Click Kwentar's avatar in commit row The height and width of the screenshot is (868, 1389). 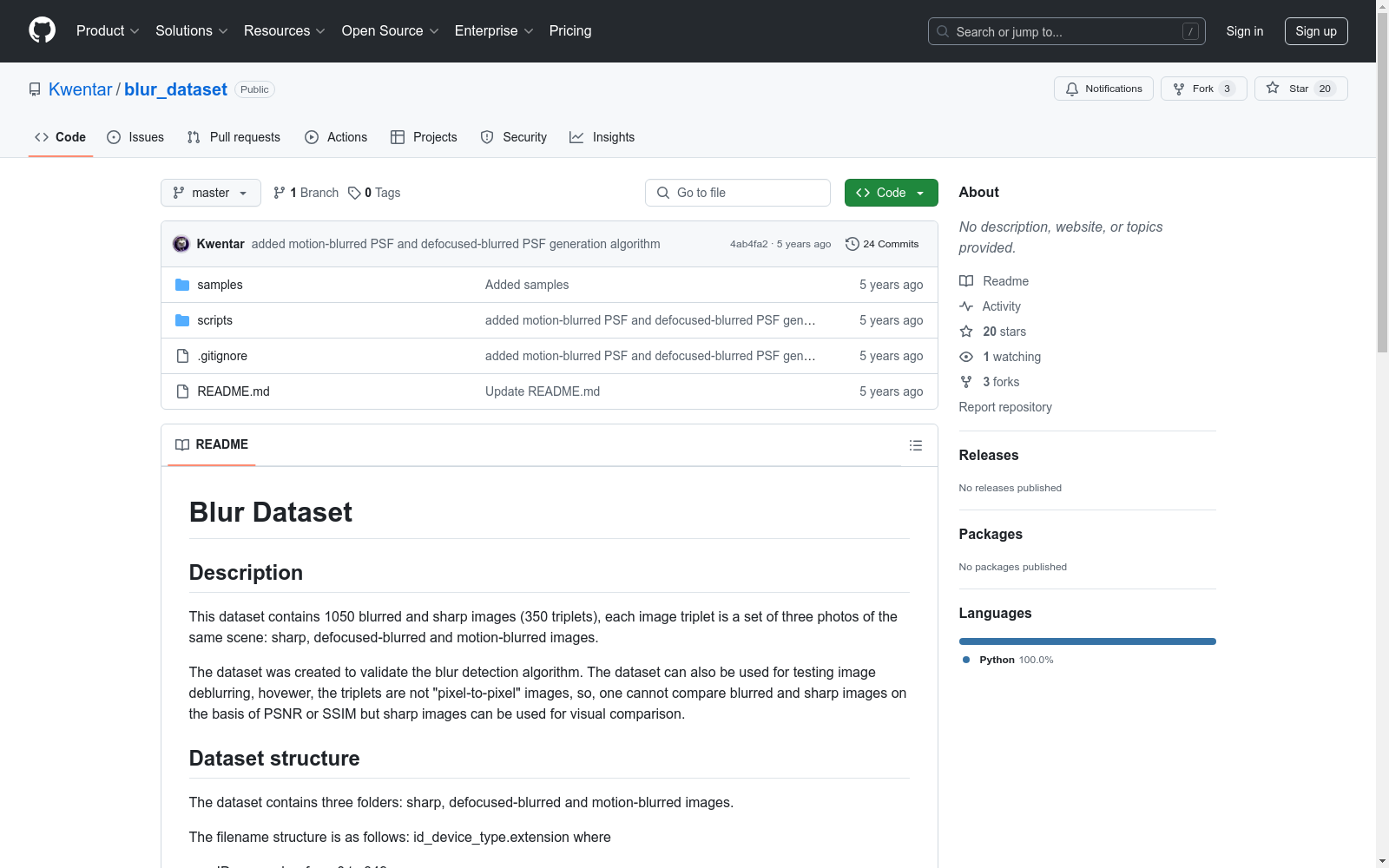pos(181,244)
